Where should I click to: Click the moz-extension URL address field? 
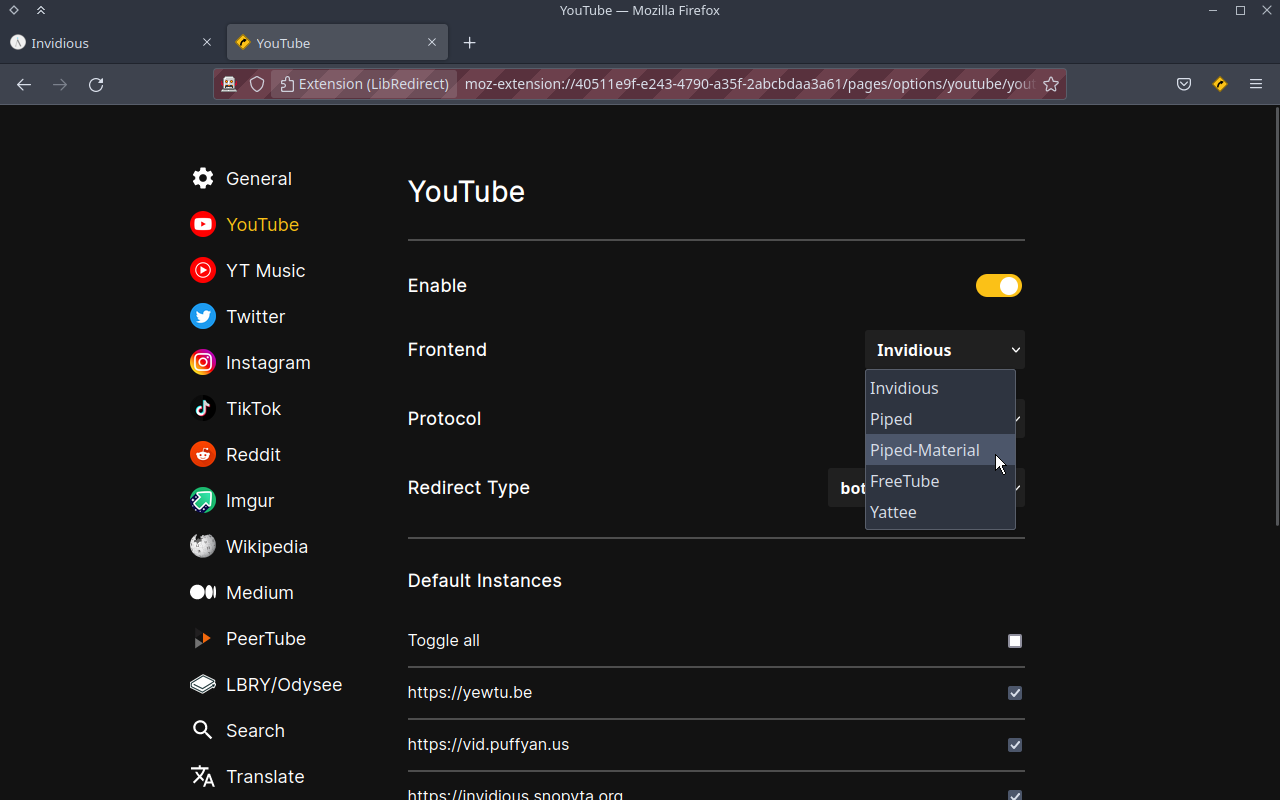748,84
